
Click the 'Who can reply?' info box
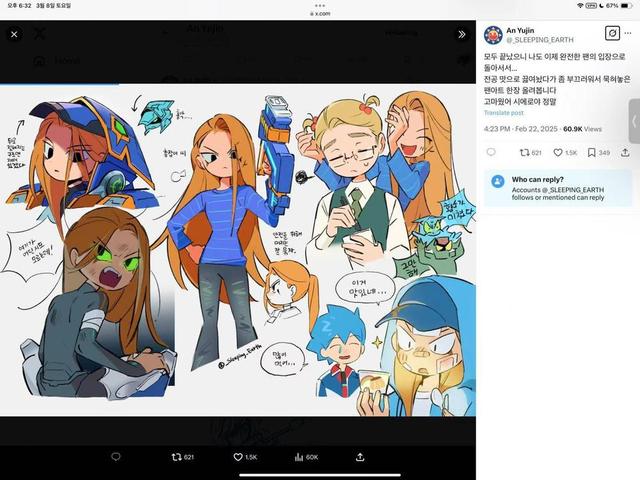click(558, 188)
